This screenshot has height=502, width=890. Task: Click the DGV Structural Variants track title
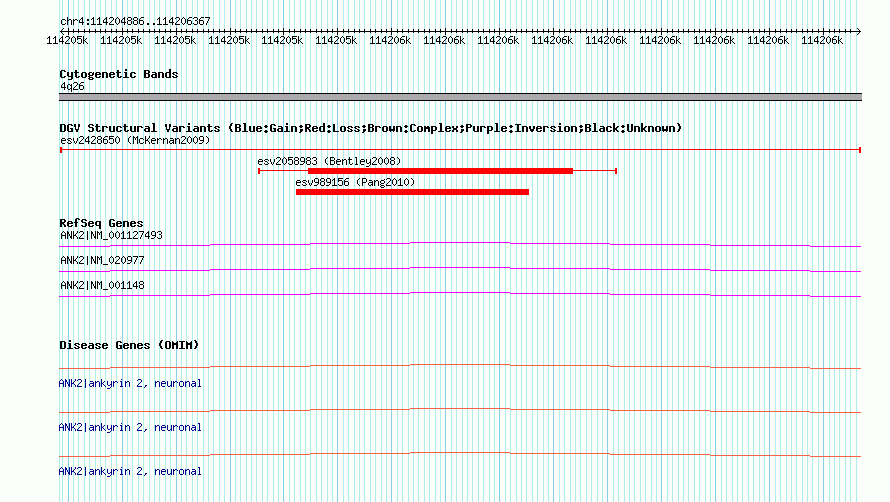(x=370, y=128)
